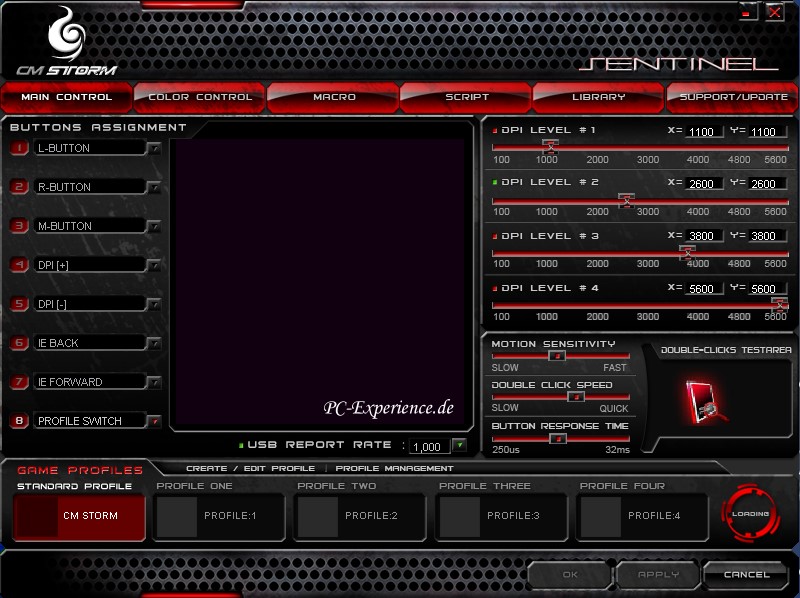
Task: Click the OK button
Action: 569,575
